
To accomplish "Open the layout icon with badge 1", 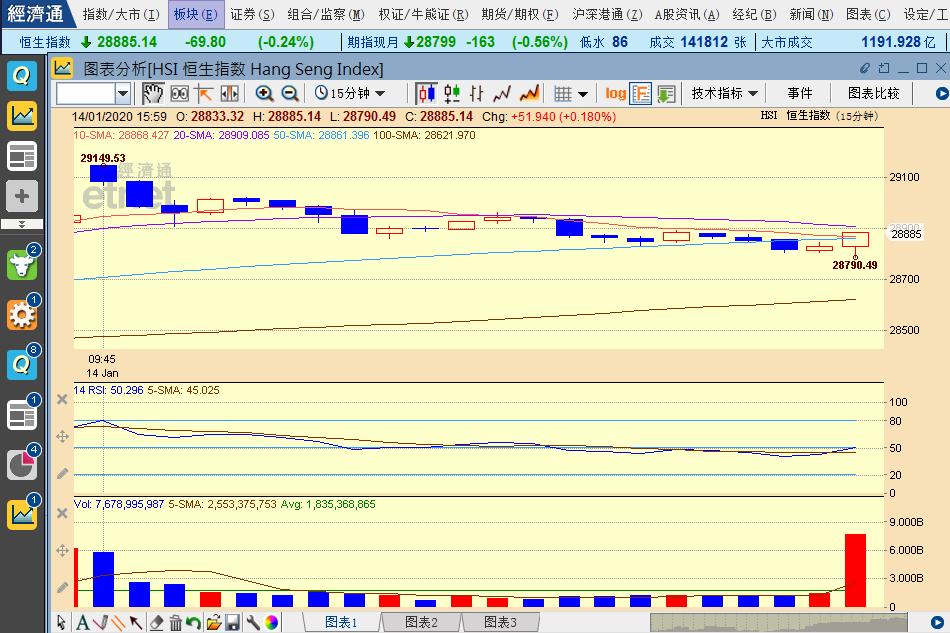I will 22,414.
